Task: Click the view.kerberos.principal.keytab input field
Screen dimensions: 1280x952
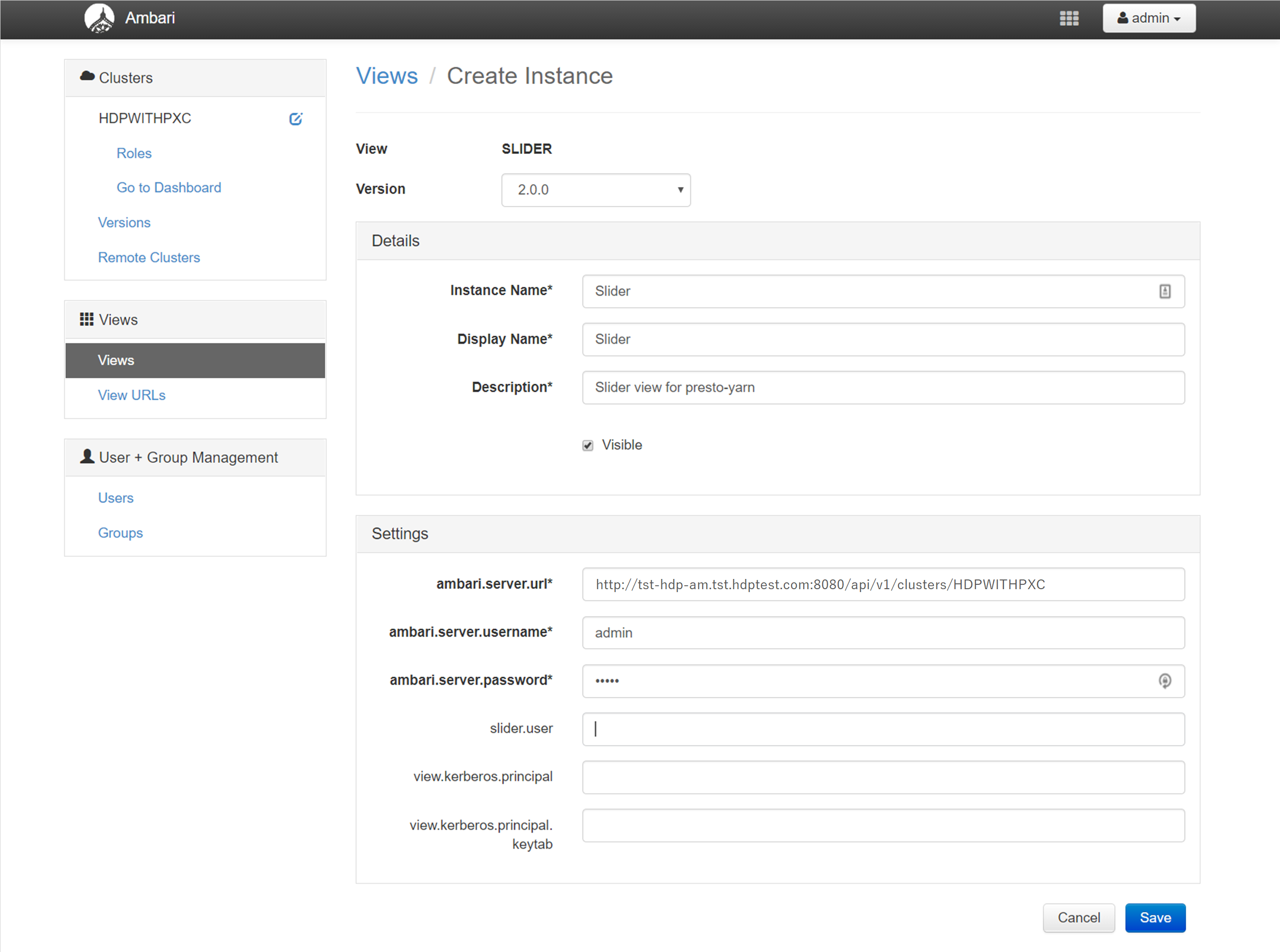Action: coord(883,826)
